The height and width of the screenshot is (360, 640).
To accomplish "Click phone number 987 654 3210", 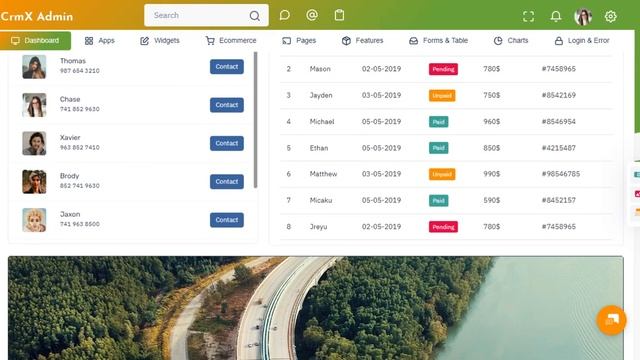I will 80,71.
